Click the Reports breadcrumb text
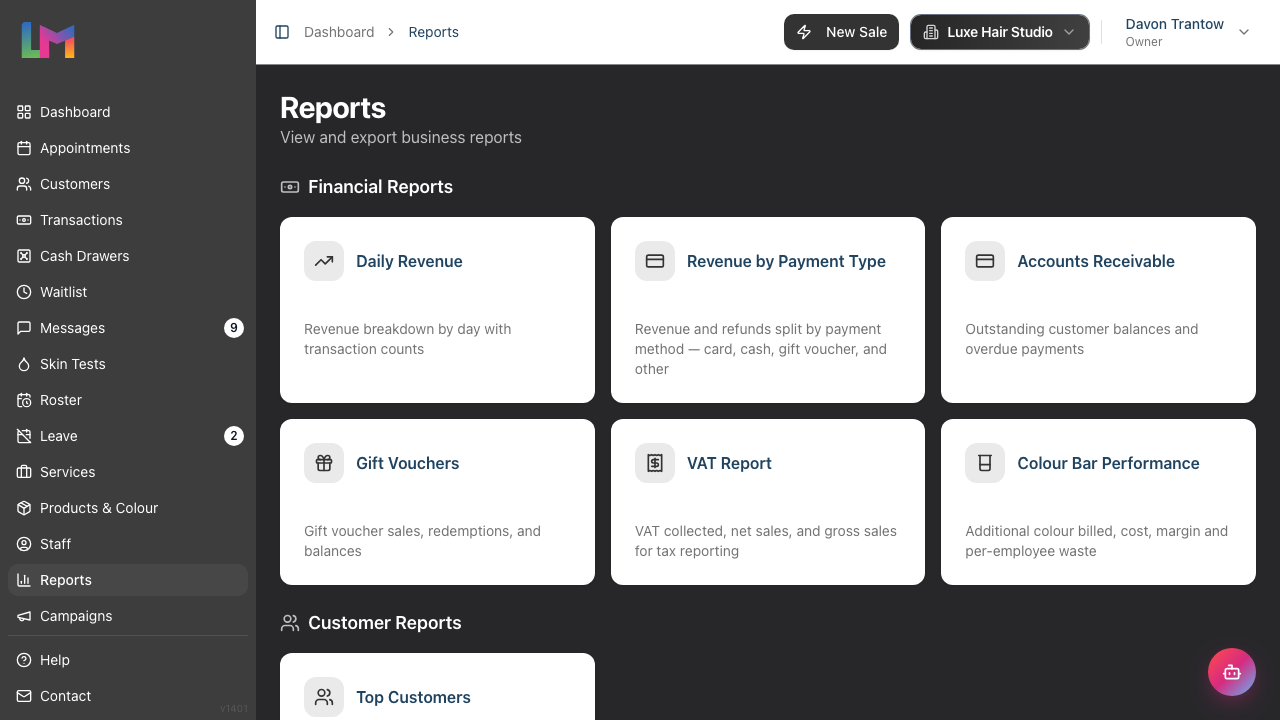1280x720 pixels. (x=434, y=32)
